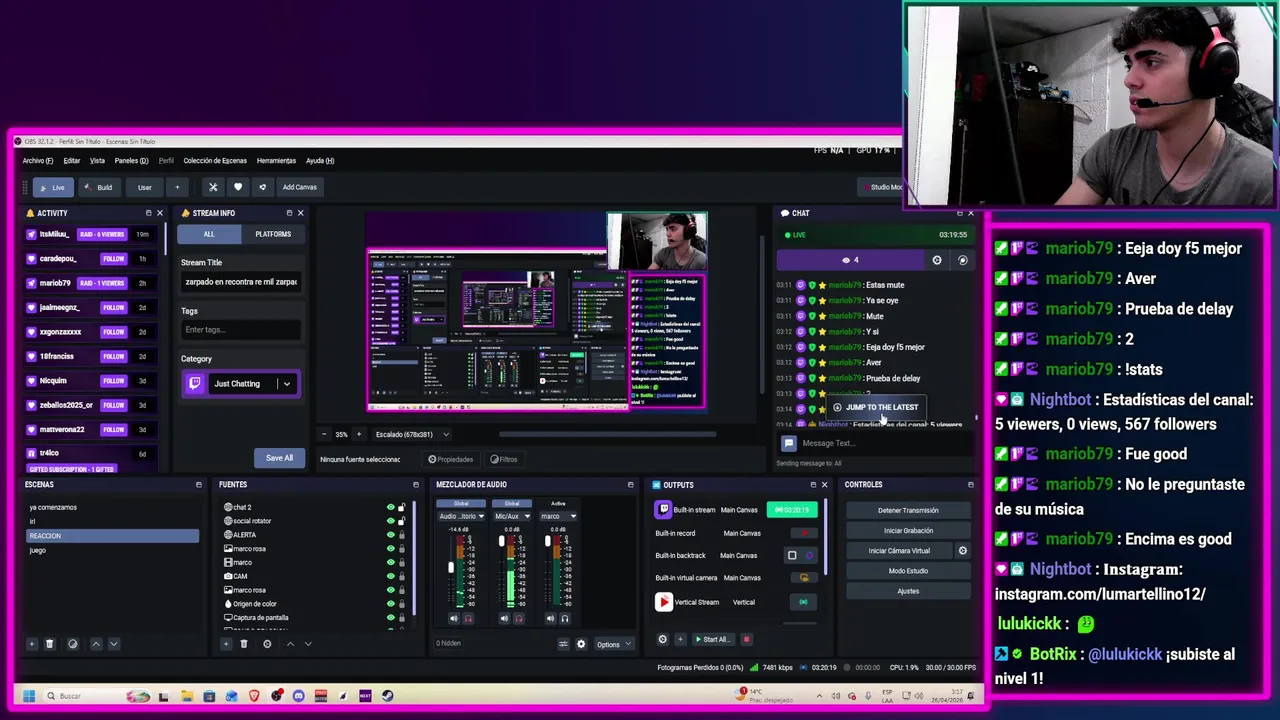
Task: Open source properties gear in Fuentes
Action: point(267,644)
